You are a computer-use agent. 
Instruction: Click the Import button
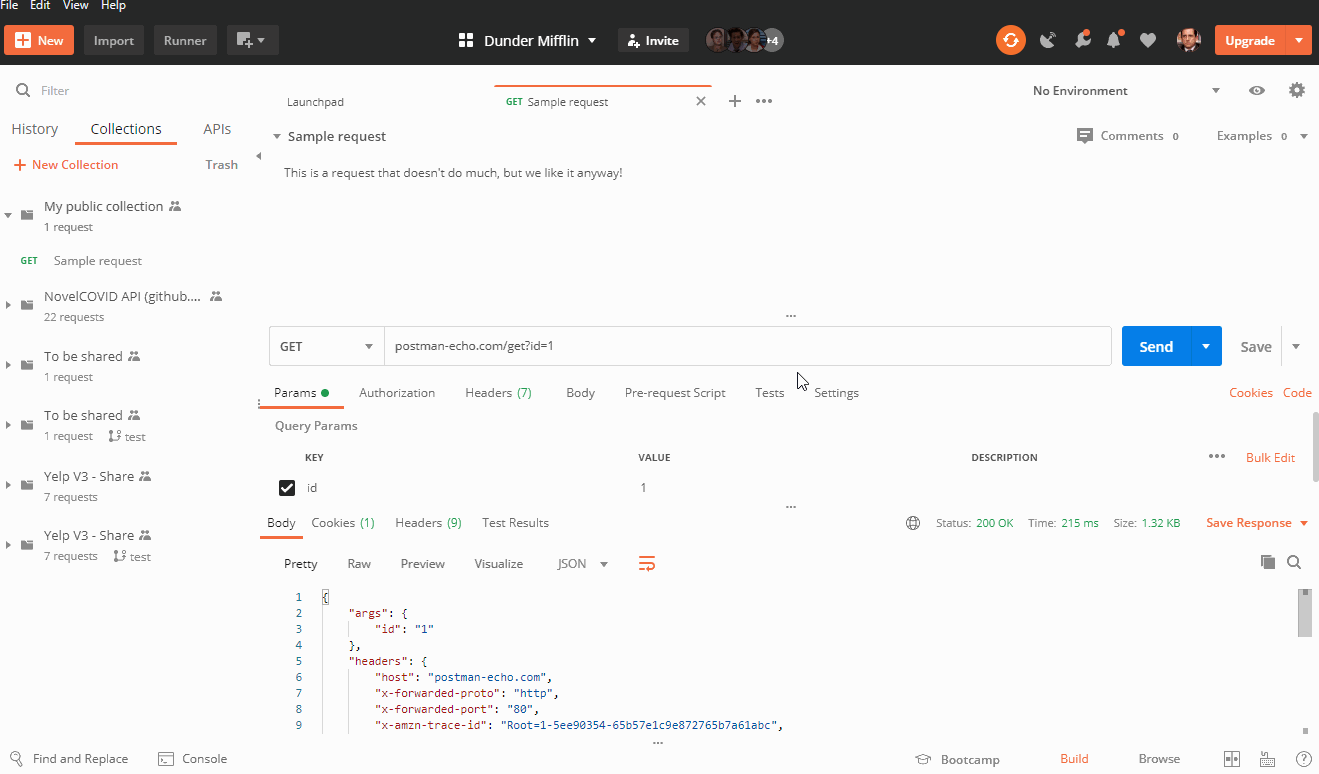(x=114, y=40)
